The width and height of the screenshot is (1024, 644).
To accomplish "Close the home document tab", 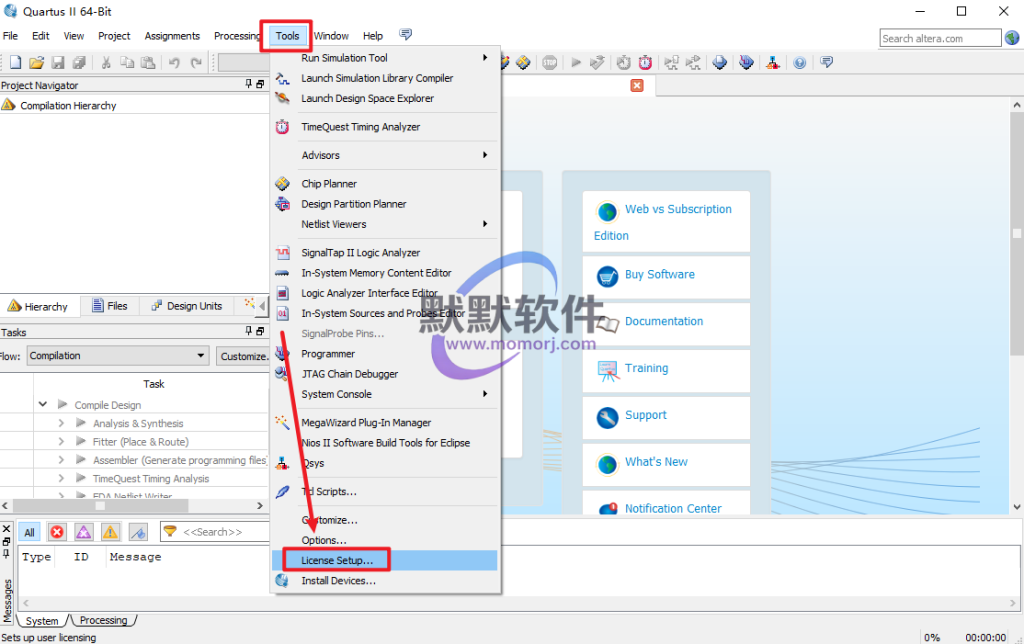I will (637, 86).
